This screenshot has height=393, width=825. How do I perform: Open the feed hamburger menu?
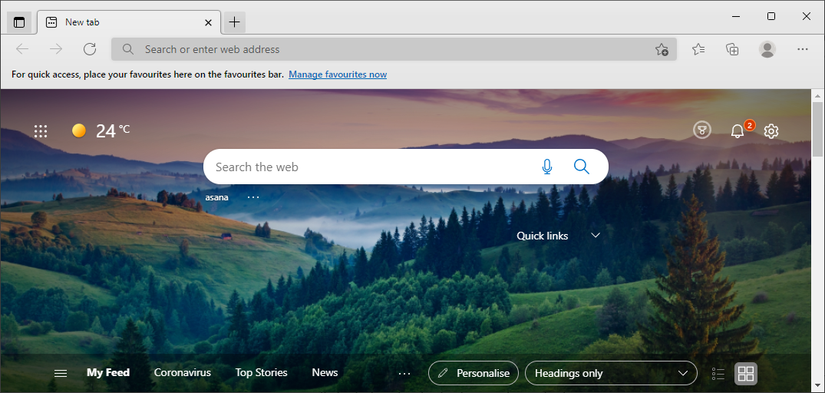click(x=61, y=374)
